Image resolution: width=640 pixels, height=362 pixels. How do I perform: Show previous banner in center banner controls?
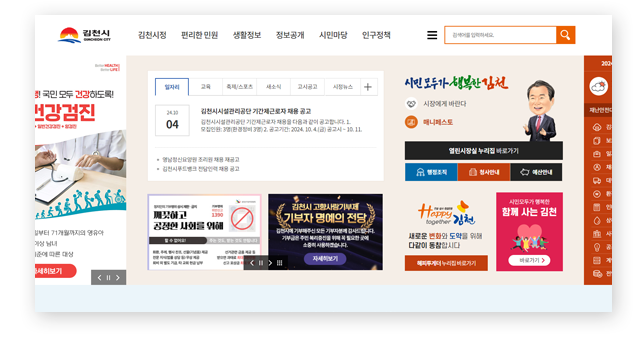coord(252,263)
